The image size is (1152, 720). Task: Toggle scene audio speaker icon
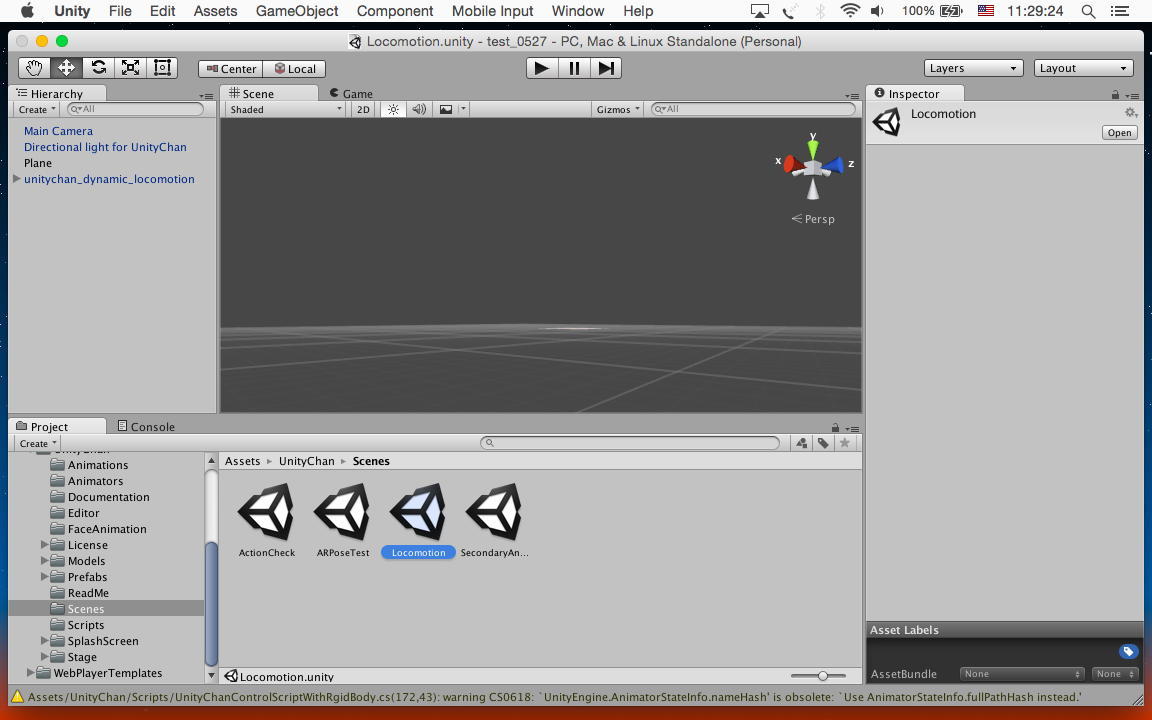(420, 109)
